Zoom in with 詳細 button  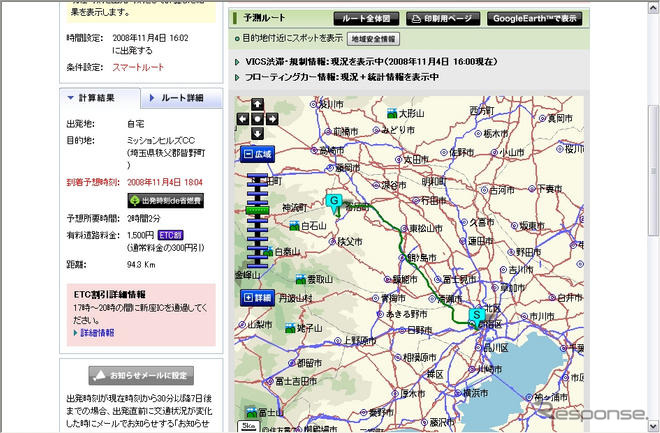tap(257, 298)
